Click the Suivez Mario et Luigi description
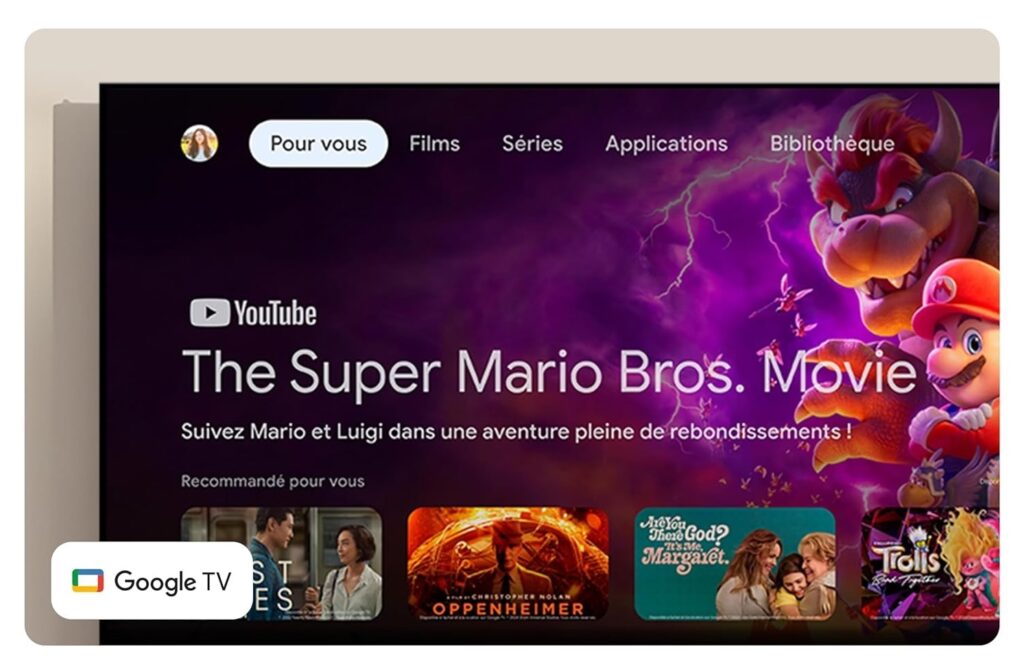Image resolution: width=1024 pixels, height=669 pixels. coord(516,432)
